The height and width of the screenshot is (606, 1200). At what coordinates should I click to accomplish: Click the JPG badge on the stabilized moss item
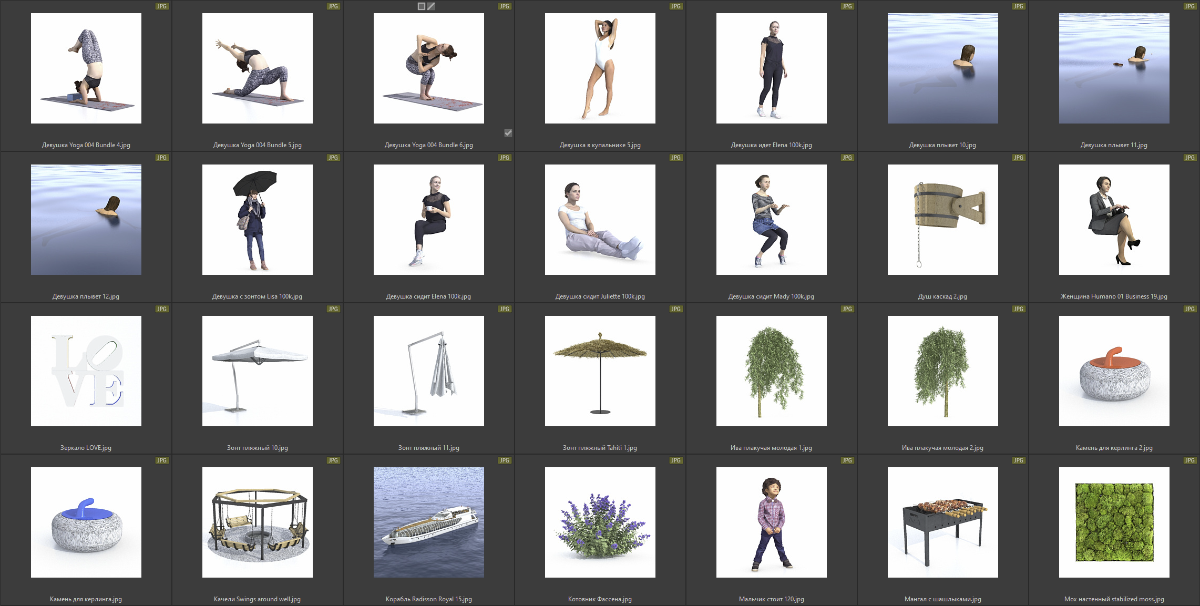tap(1190, 461)
